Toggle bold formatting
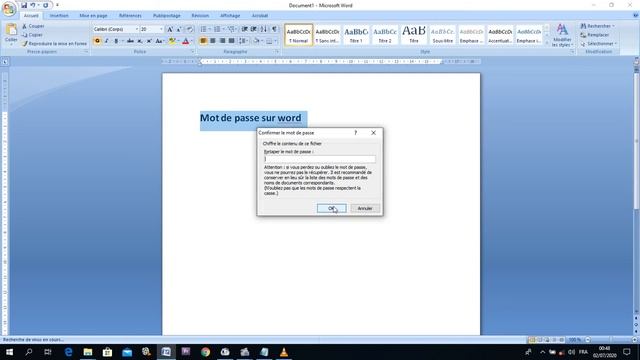640x360 pixels. pos(97,41)
